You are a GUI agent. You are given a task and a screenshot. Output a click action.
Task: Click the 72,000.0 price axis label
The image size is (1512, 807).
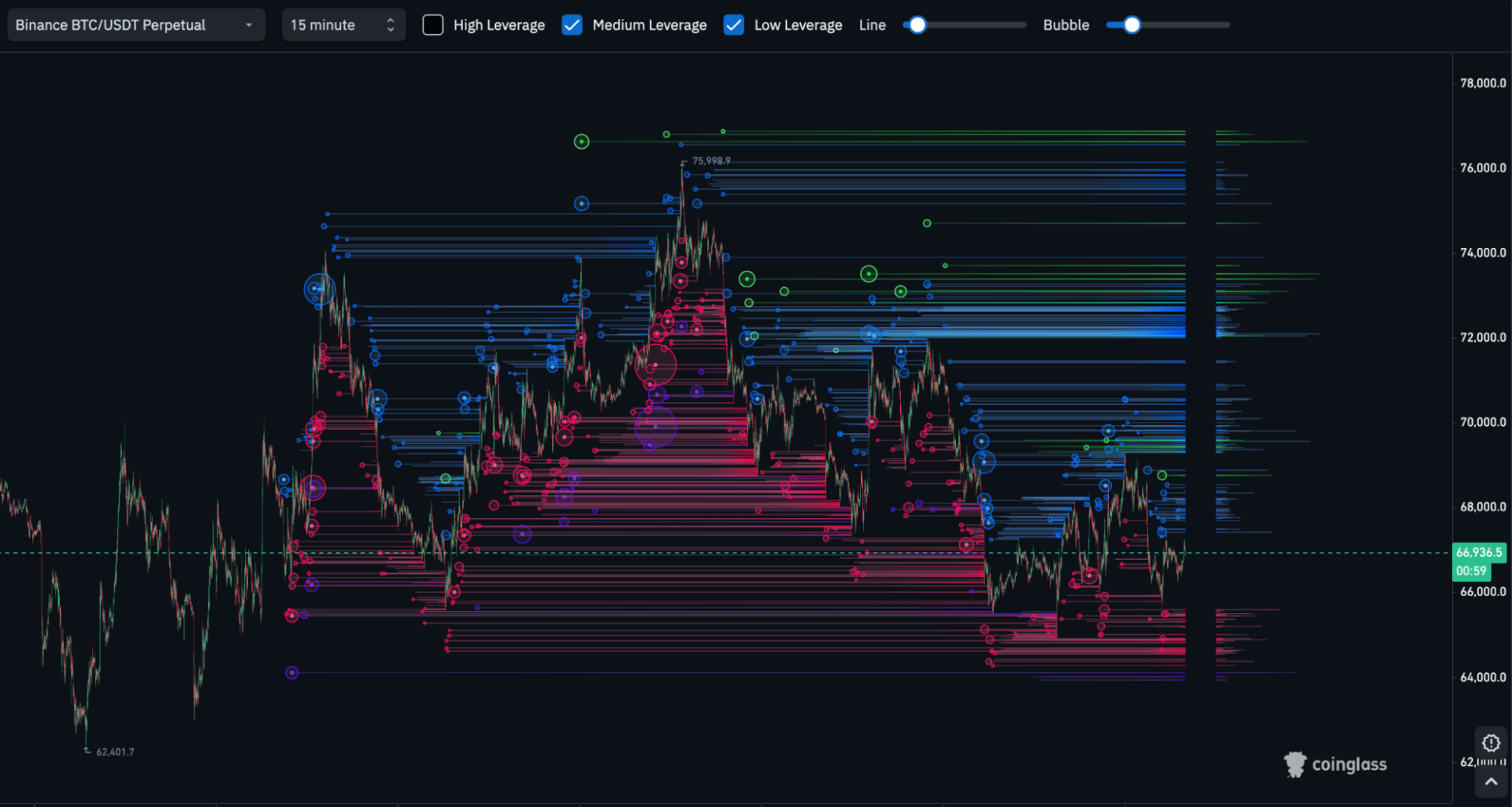(1483, 337)
